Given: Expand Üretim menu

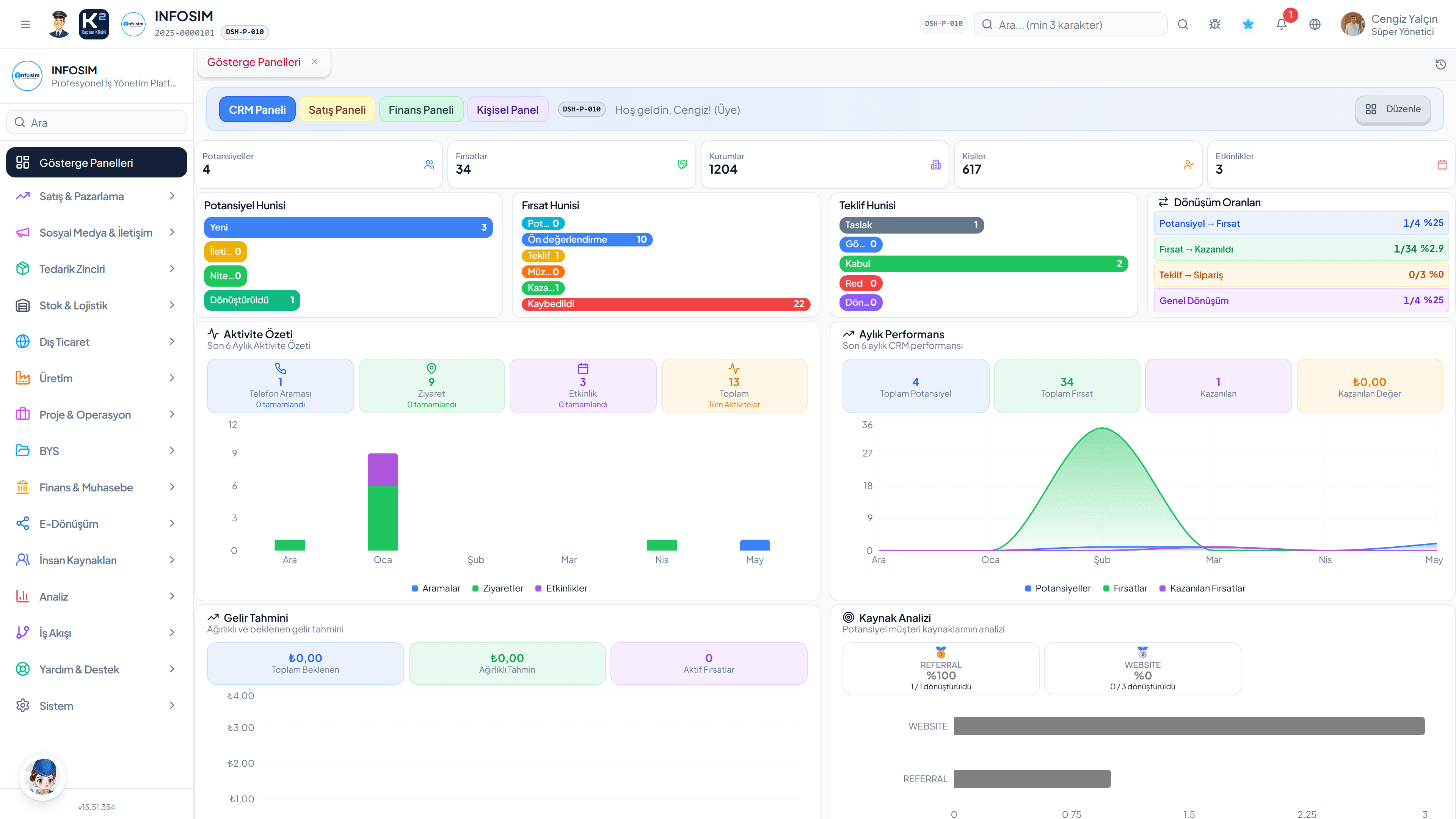Looking at the screenshot, I should (x=96, y=378).
